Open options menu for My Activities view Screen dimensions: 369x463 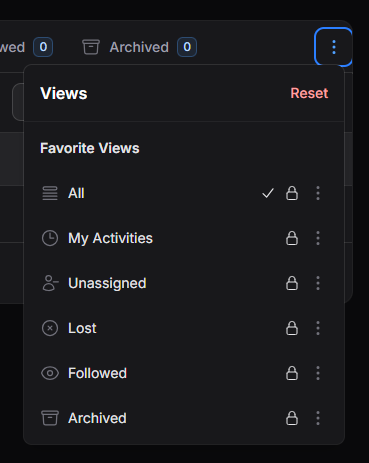(x=318, y=238)
